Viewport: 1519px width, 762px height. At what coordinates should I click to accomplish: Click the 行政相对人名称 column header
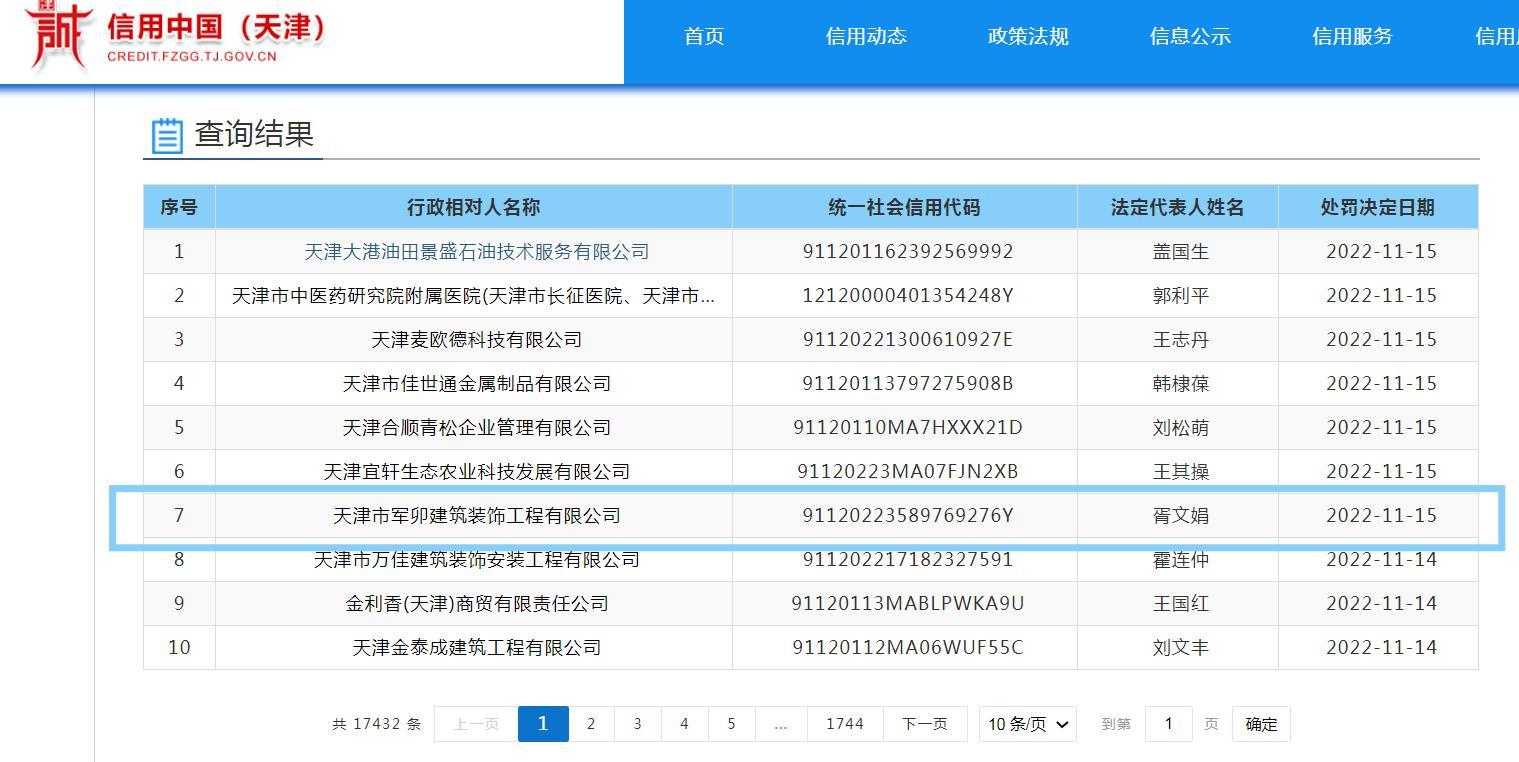pos(474,207)
